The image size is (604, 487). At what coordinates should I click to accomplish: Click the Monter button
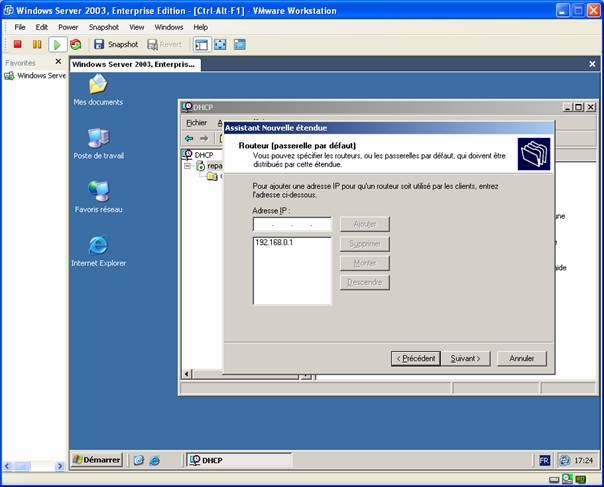(x=364, y=263)
